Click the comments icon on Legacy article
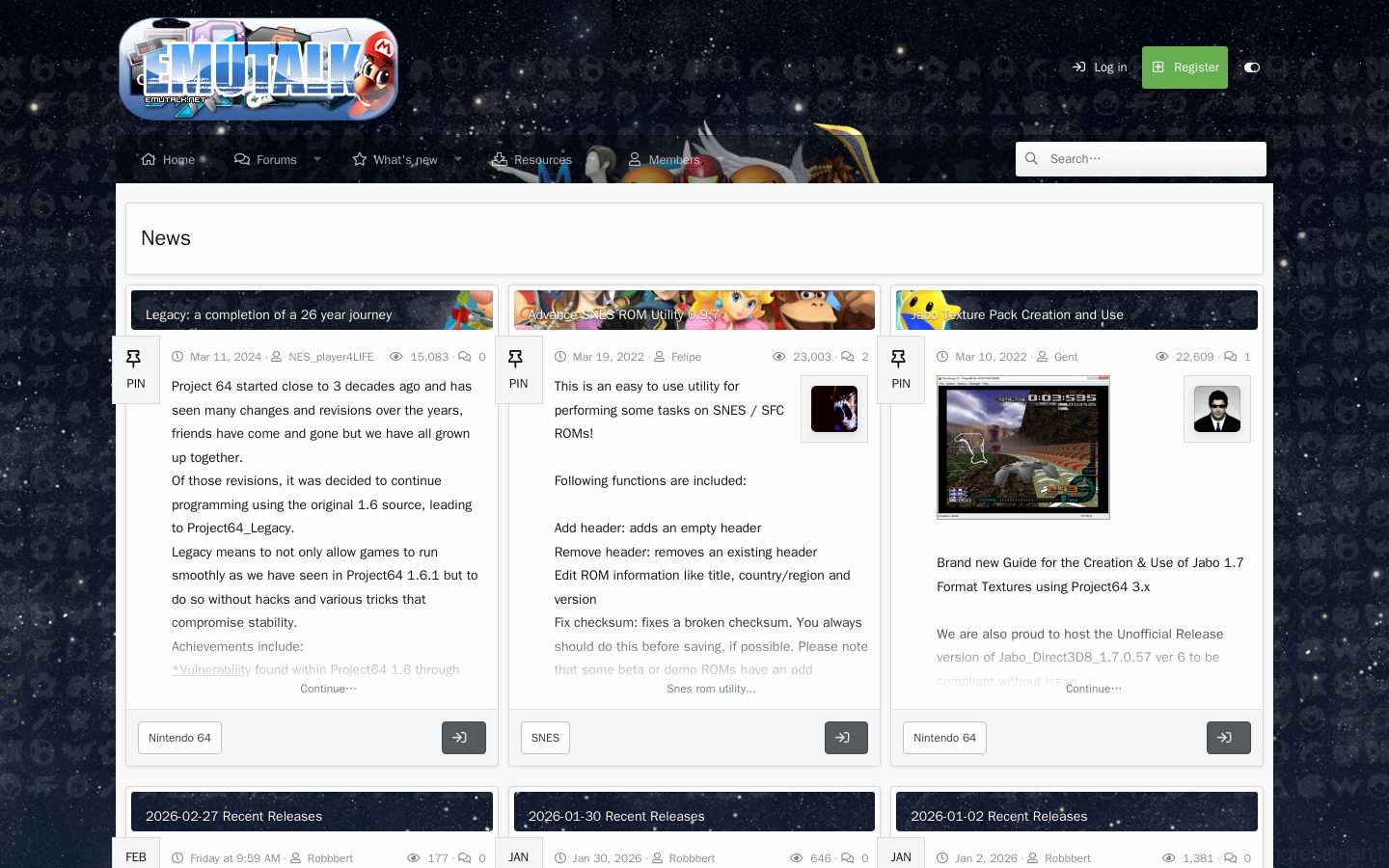 click(x=465, y=357)
